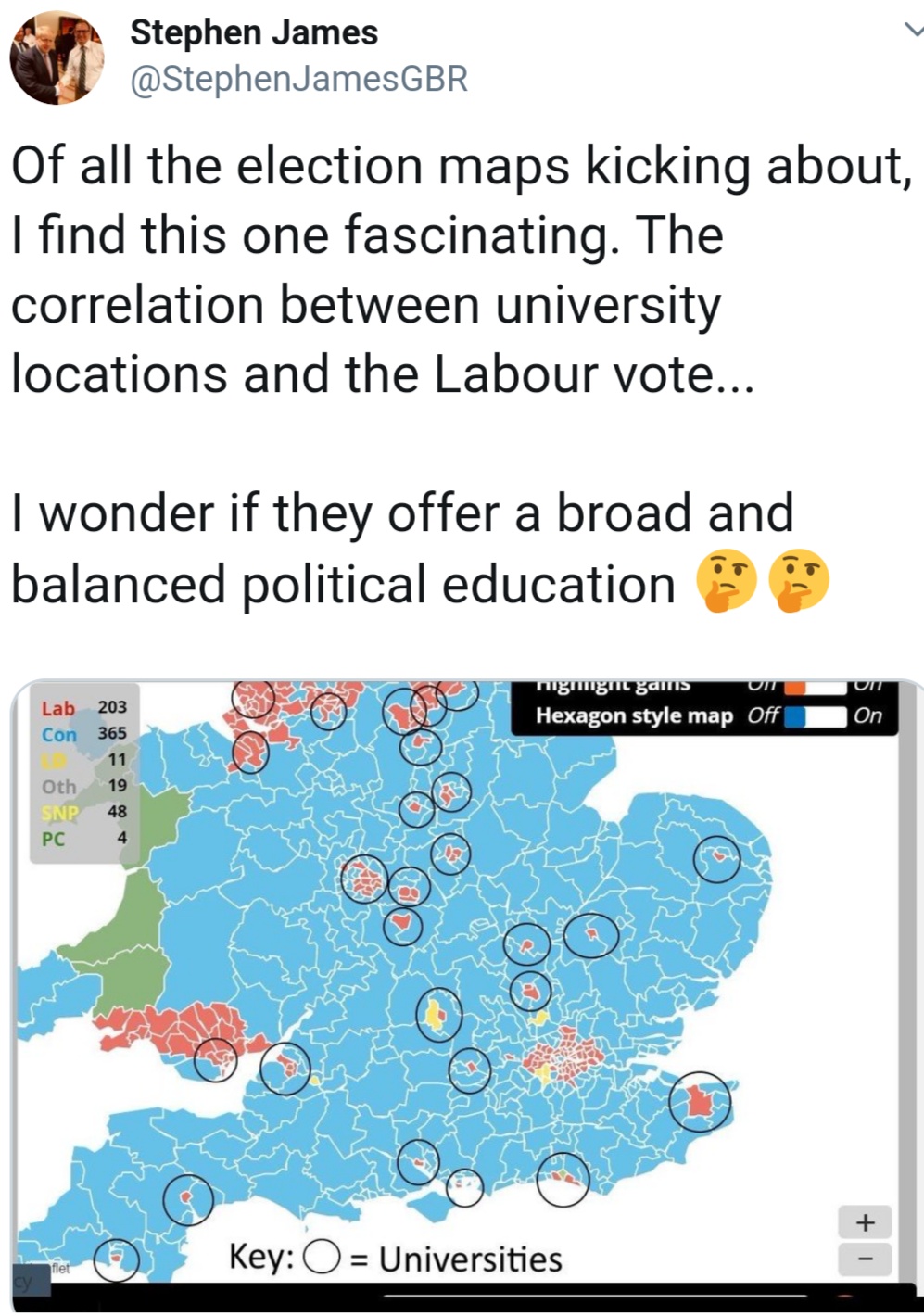Click the Stephen James display name
Viewport: 924px width, 1316px height.
254,32
